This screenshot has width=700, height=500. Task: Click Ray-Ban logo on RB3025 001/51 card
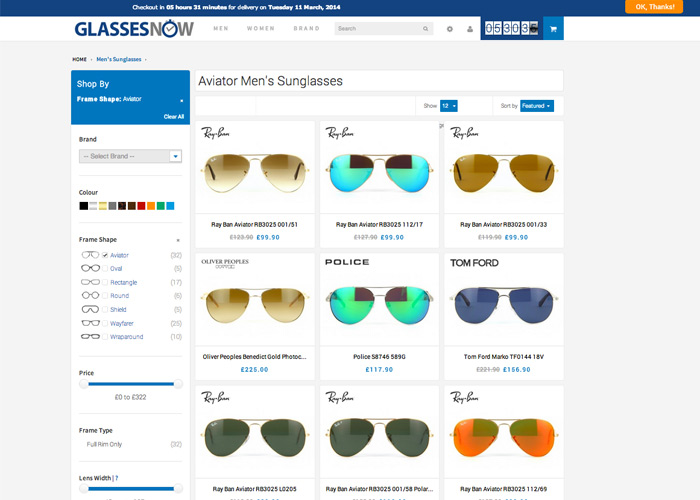pyautogui.click(x=215, y=133)
